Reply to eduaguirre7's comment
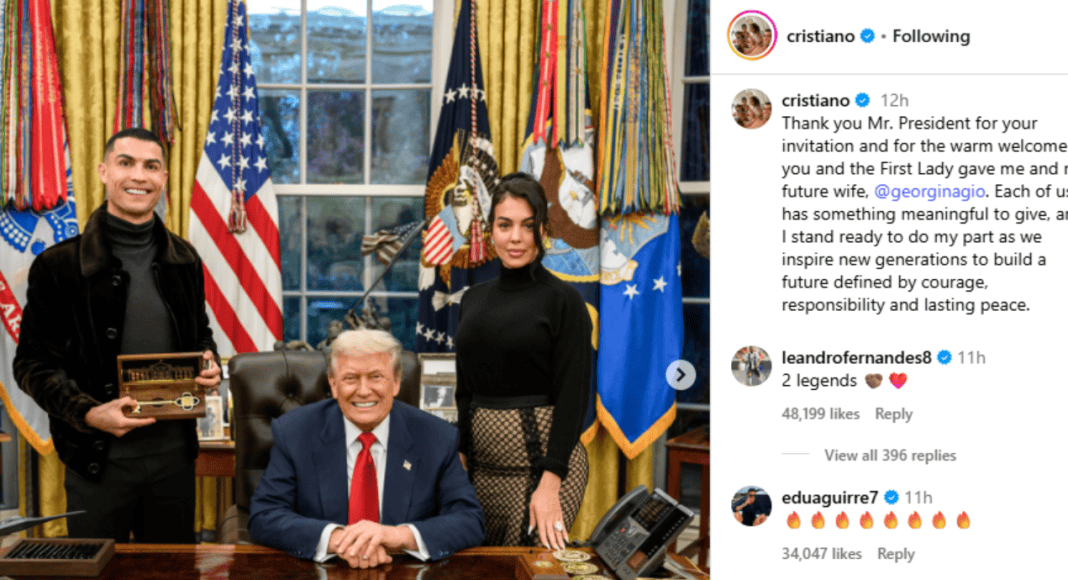 pyautogui.click(x=896, y=554)
